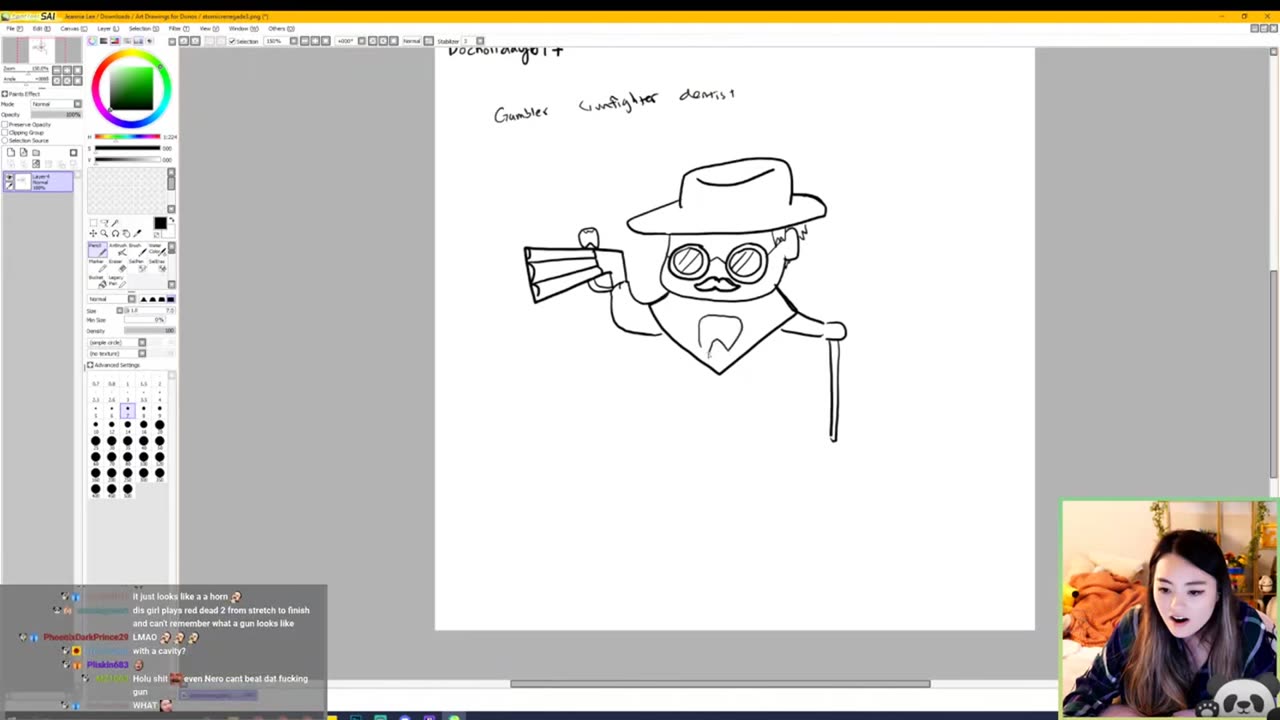Open the Layer menu

108,28
